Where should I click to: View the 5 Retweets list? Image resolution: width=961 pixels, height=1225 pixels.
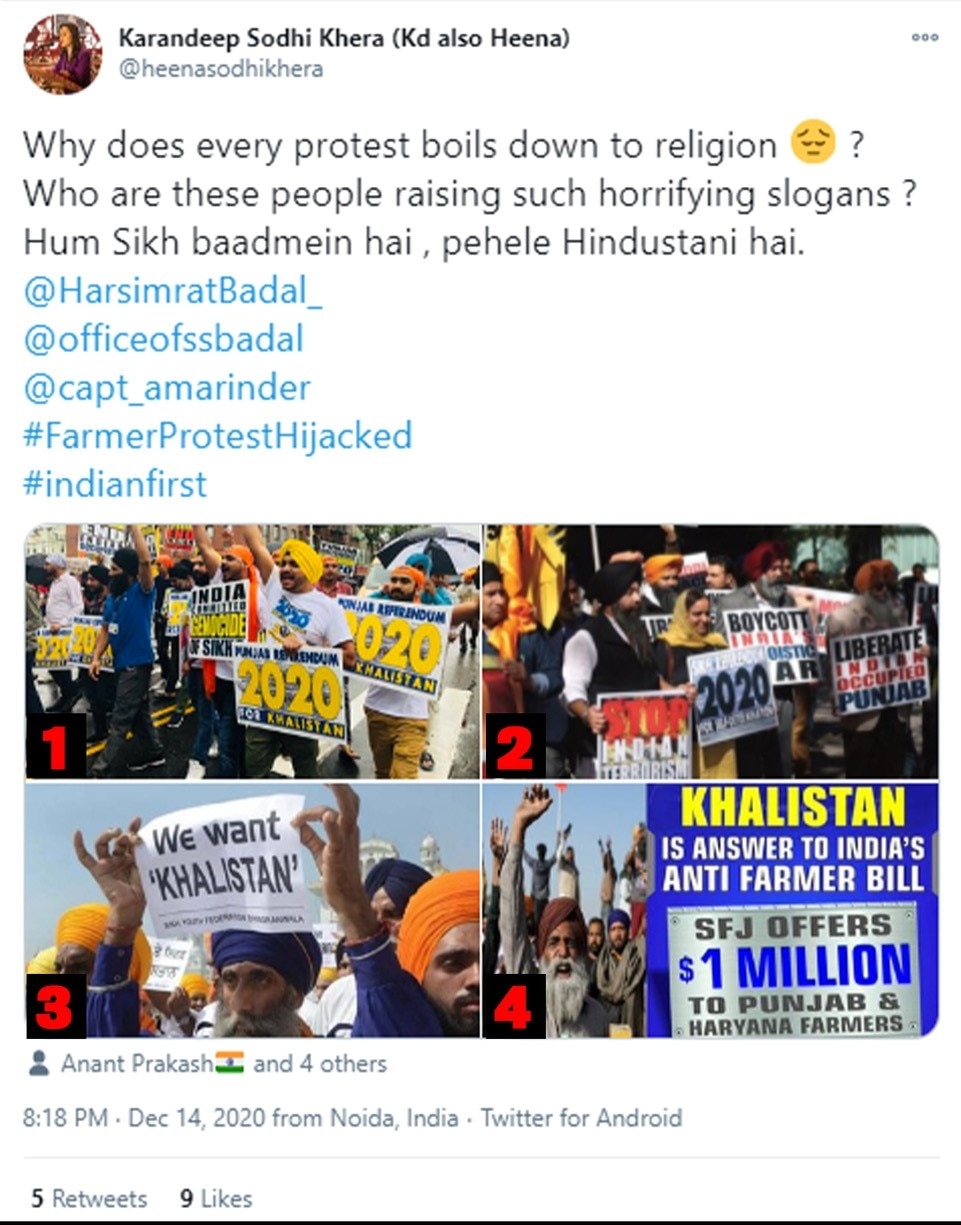pyautogui.click(x=89, y=1198)
